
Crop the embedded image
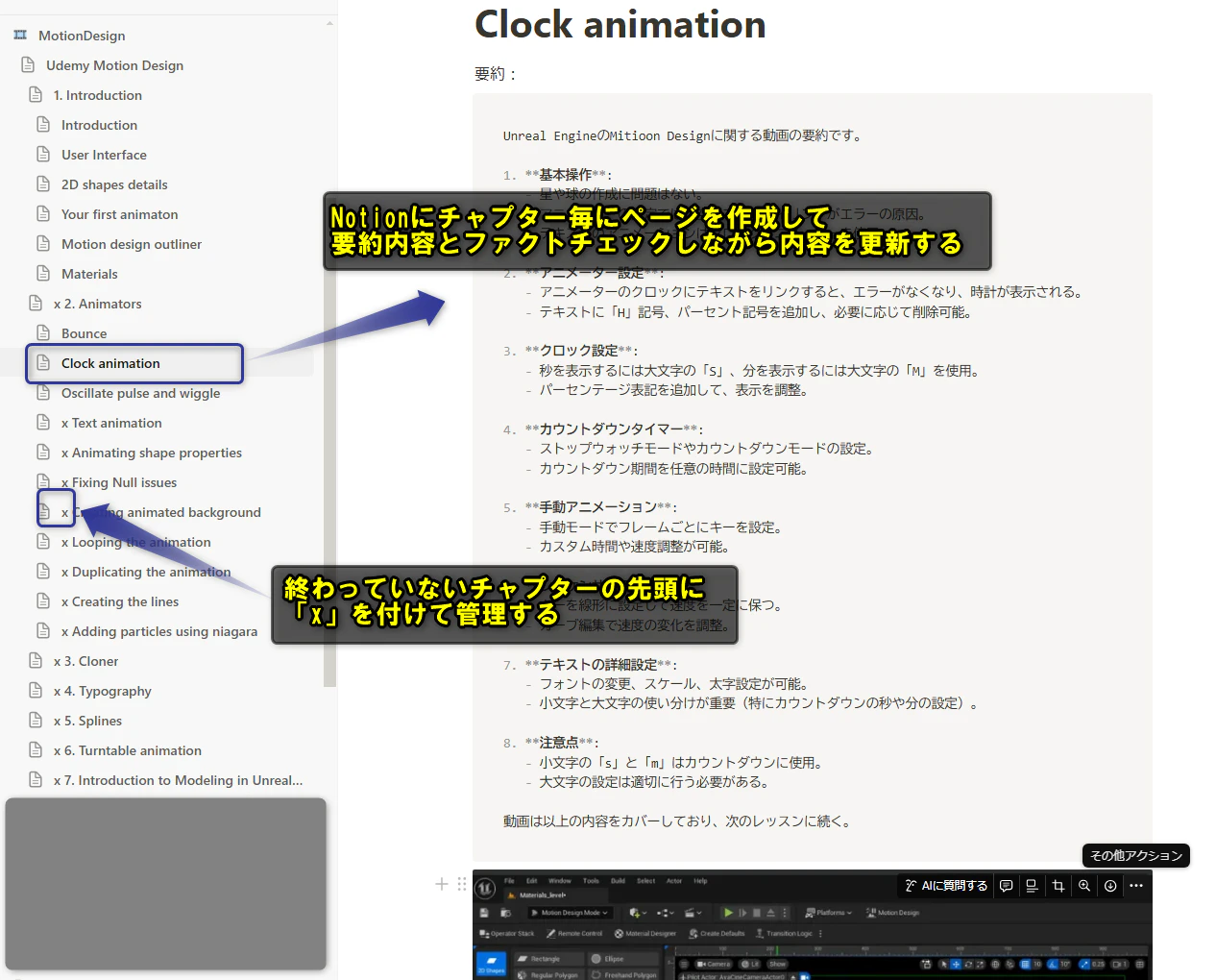pos(1058,886)
